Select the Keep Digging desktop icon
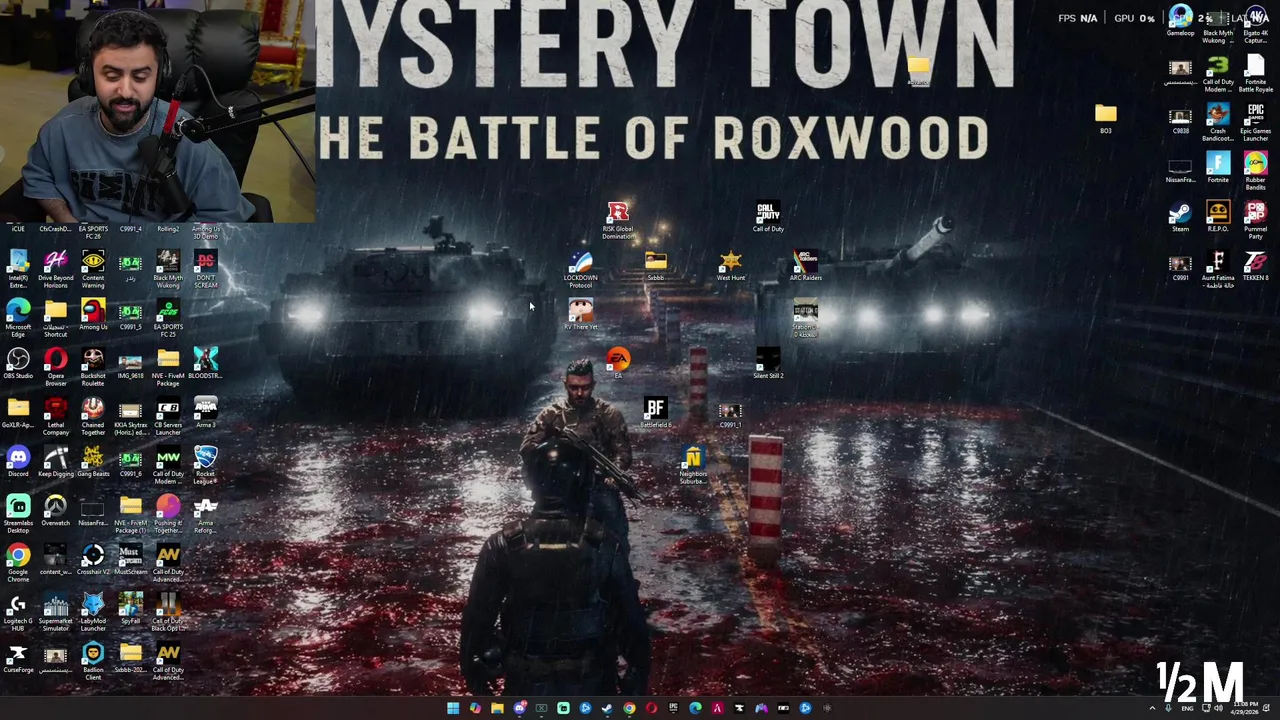The height and width of the screenshot is (720, 1280). click(55, 462)
